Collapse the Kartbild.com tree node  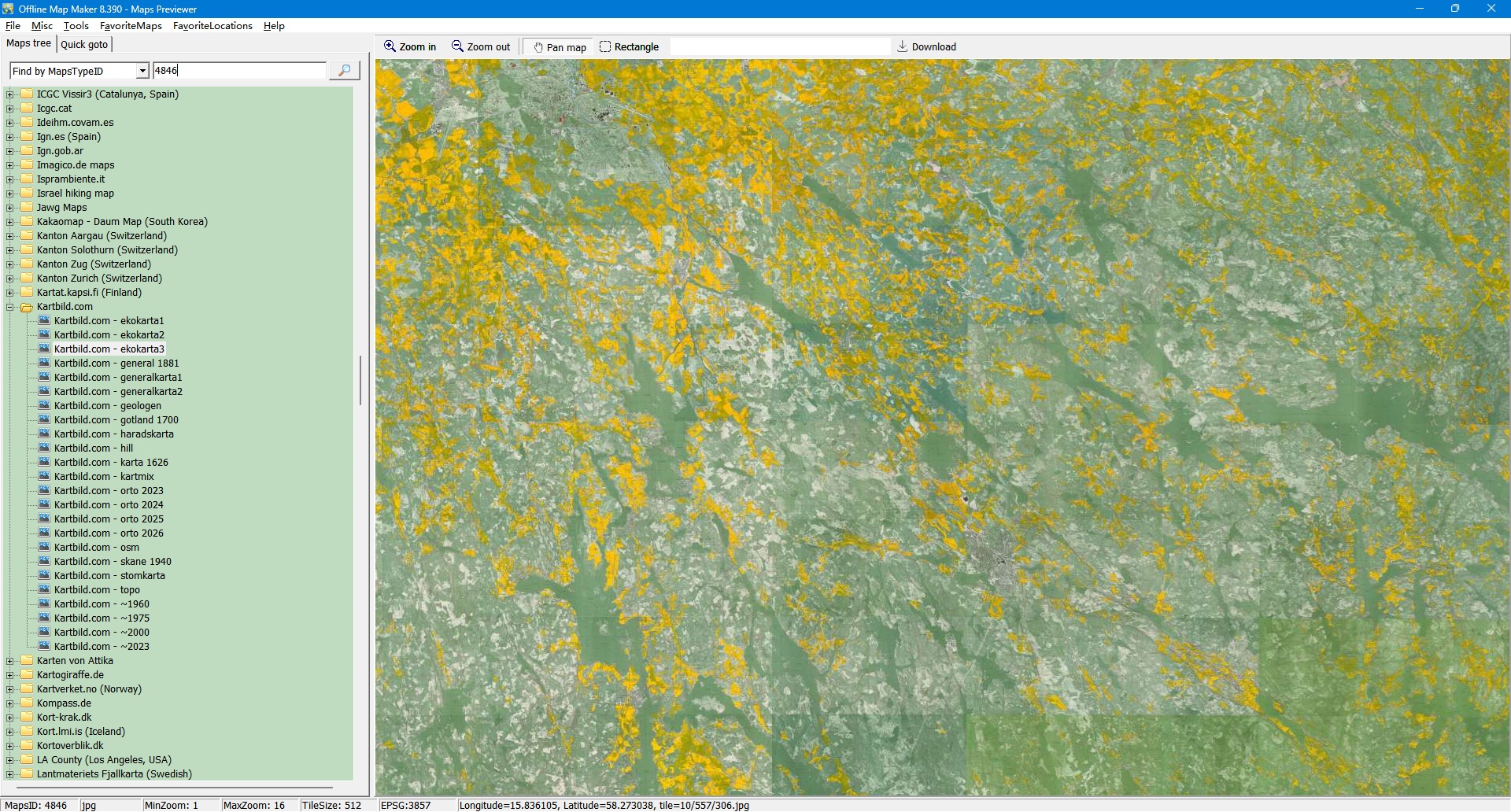[x=10, y=307]
